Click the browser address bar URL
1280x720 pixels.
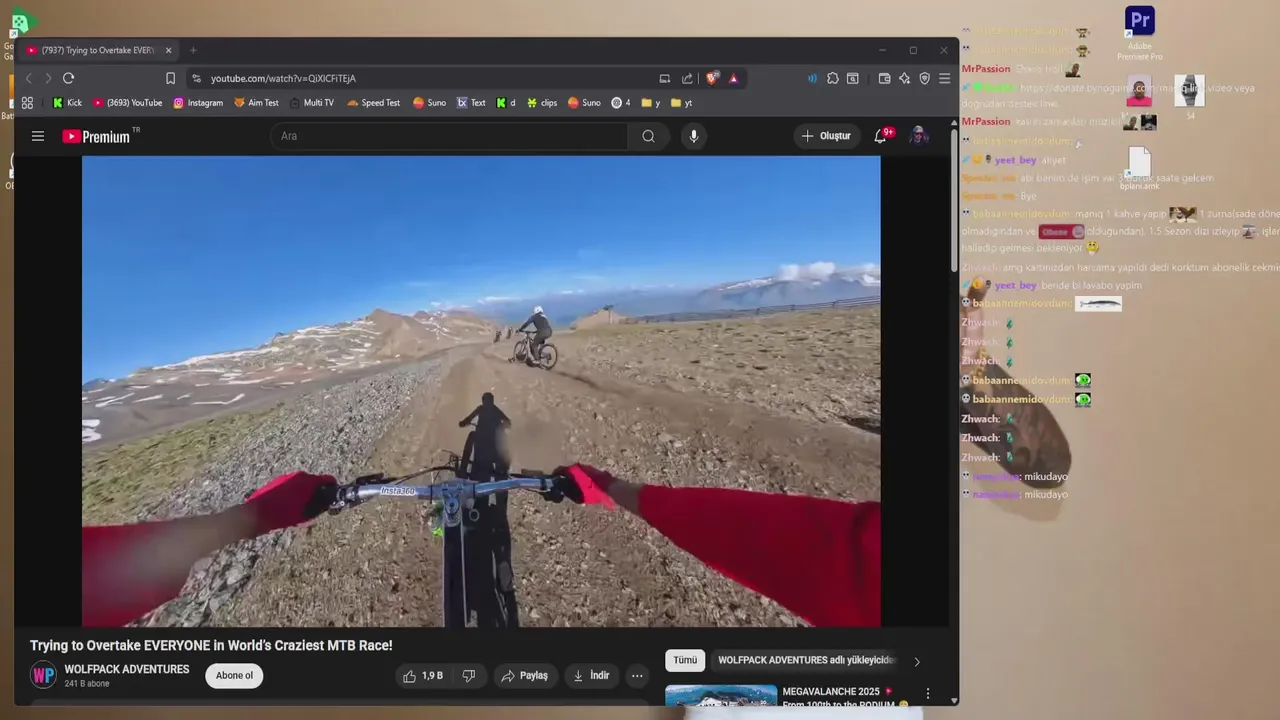pyautogui.click(x=283, y=78)
